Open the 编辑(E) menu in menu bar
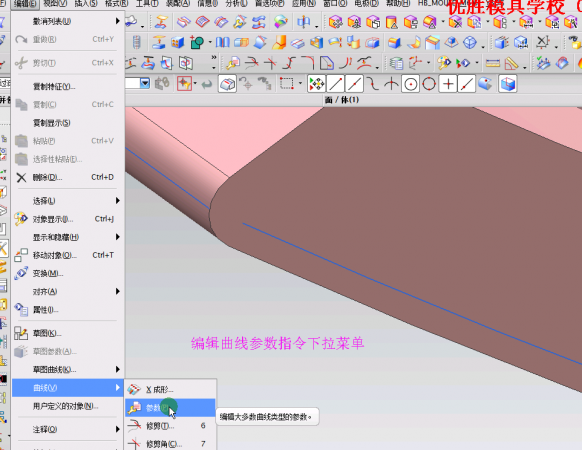This screenshot has height=450, width=582. (x=25, y=4)
